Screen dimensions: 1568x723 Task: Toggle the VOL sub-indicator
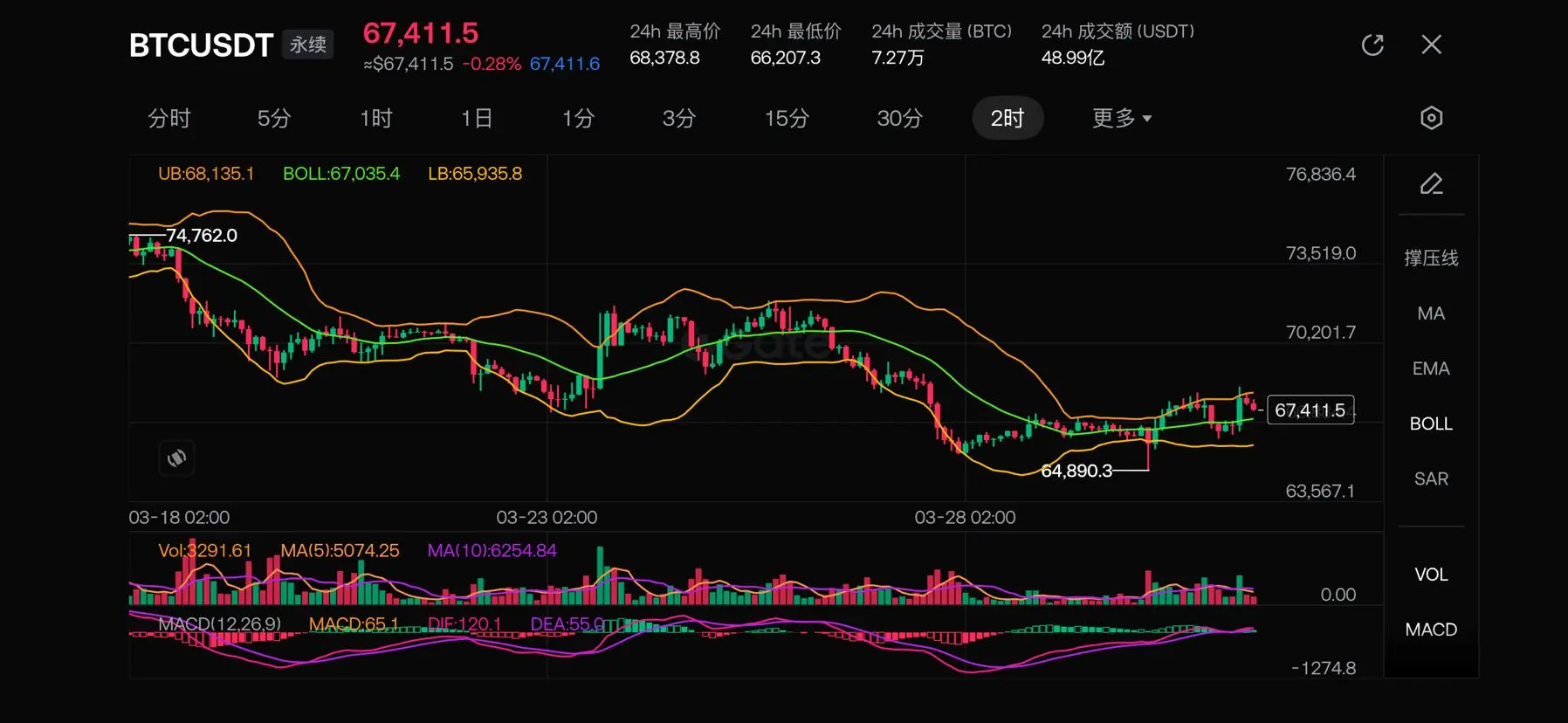click(1431, 575)
